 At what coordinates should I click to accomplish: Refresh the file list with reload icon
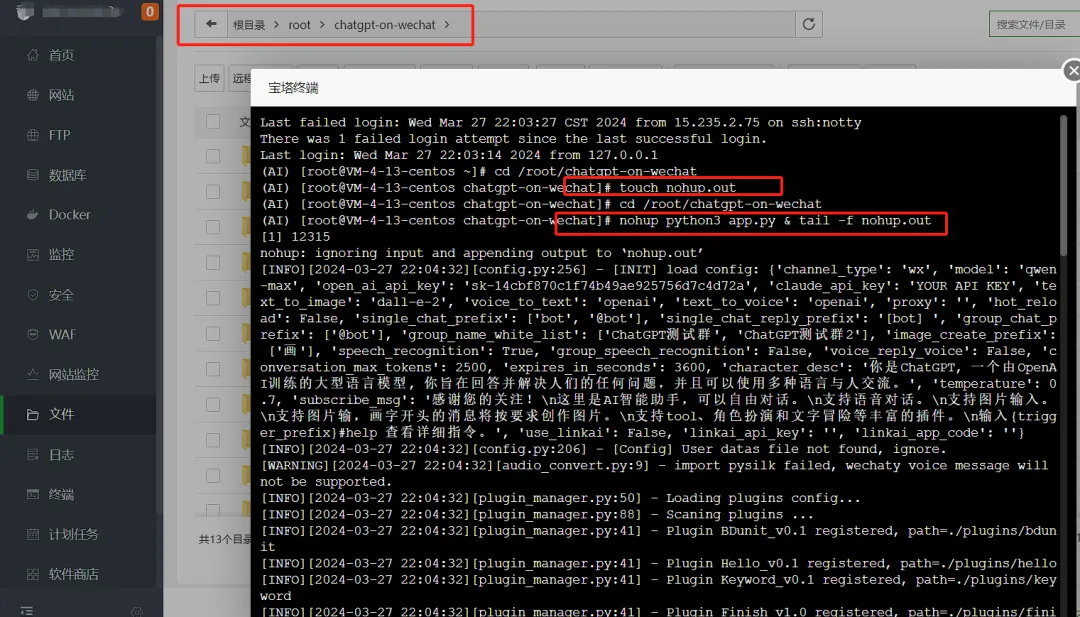(x=809, y=24)
